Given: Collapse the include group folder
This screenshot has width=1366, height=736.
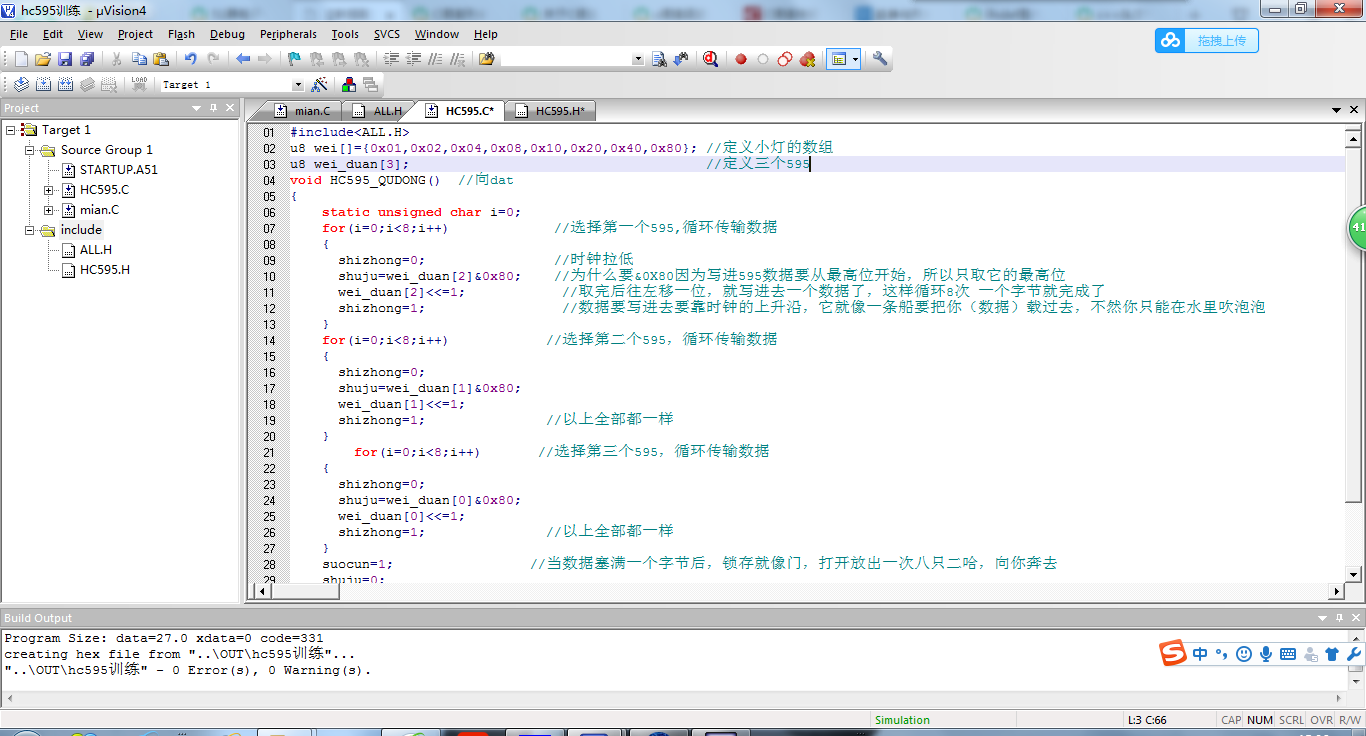Looking at the screenshot, I should pos(30,230).
